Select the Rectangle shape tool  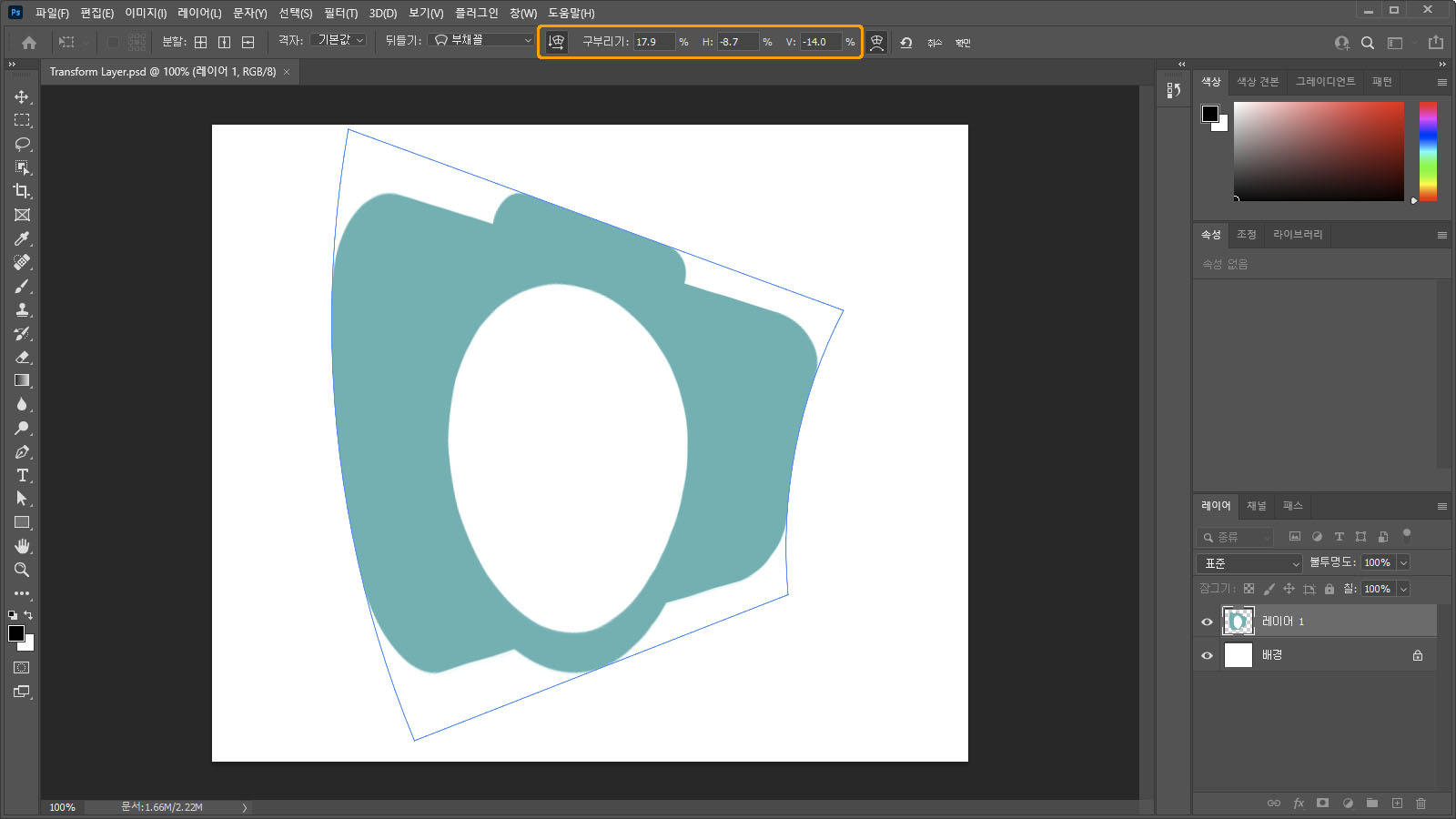(22, 522)
